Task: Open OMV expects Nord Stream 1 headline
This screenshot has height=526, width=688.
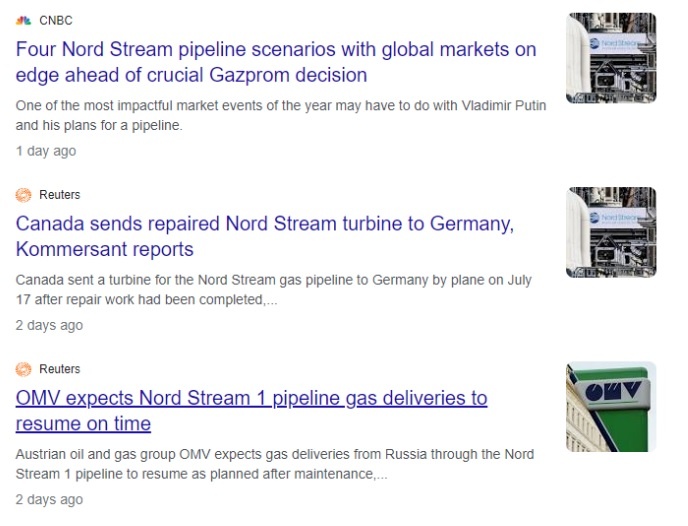Action: tap(251, 411)
